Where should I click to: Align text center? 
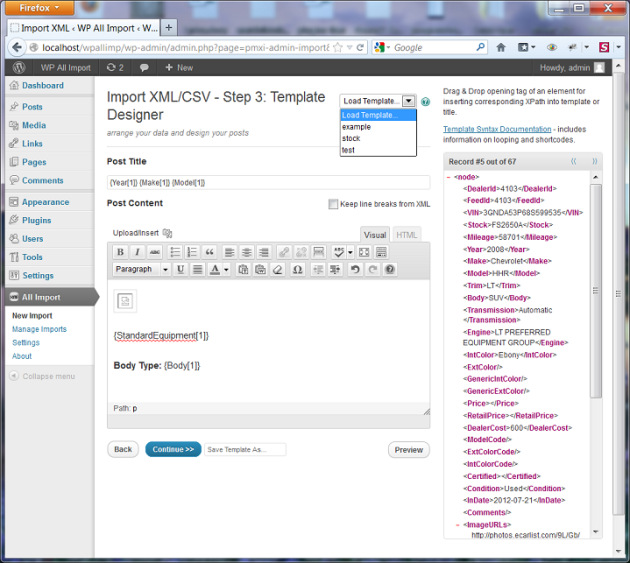click(246, 252)
